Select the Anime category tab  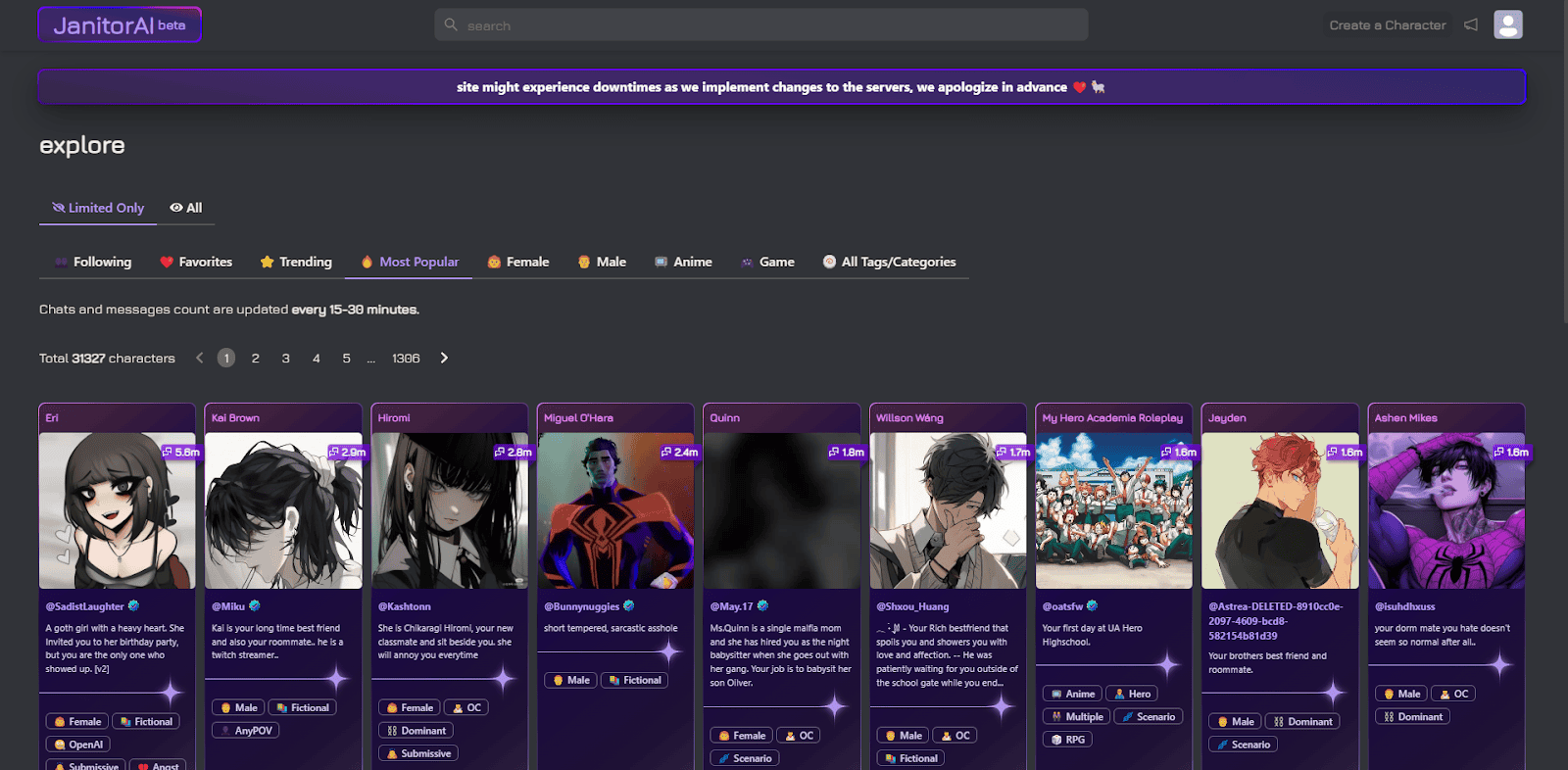click(x=683, y=262)
